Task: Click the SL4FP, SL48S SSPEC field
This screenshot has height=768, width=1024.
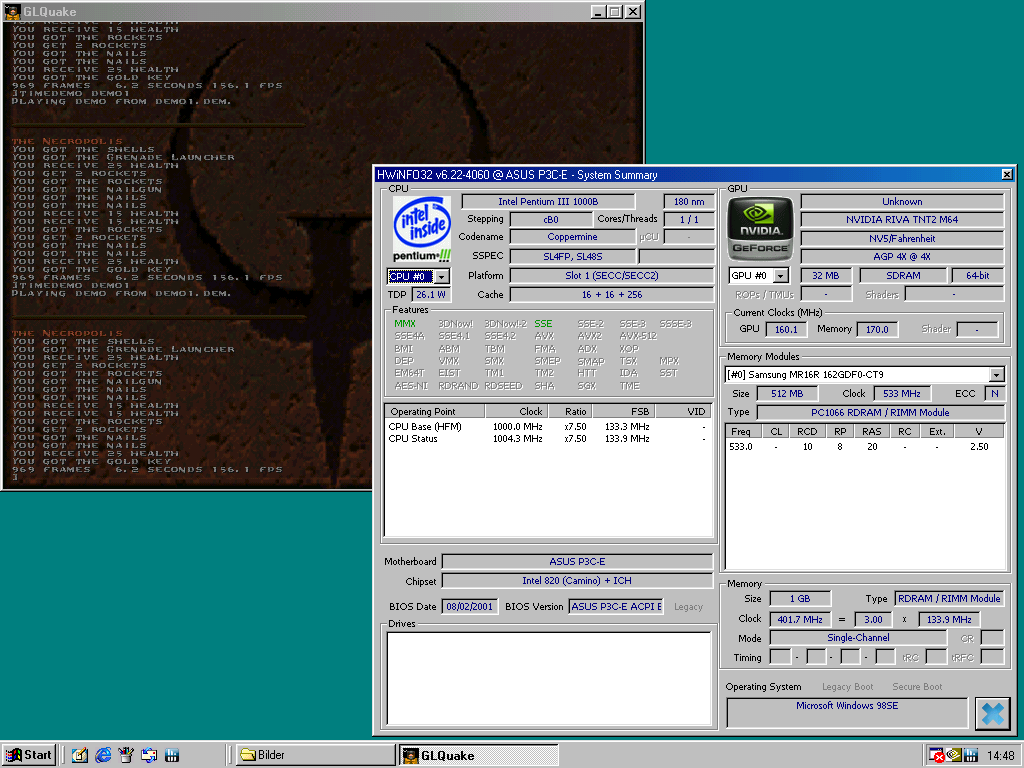Action: pos(572,257)
